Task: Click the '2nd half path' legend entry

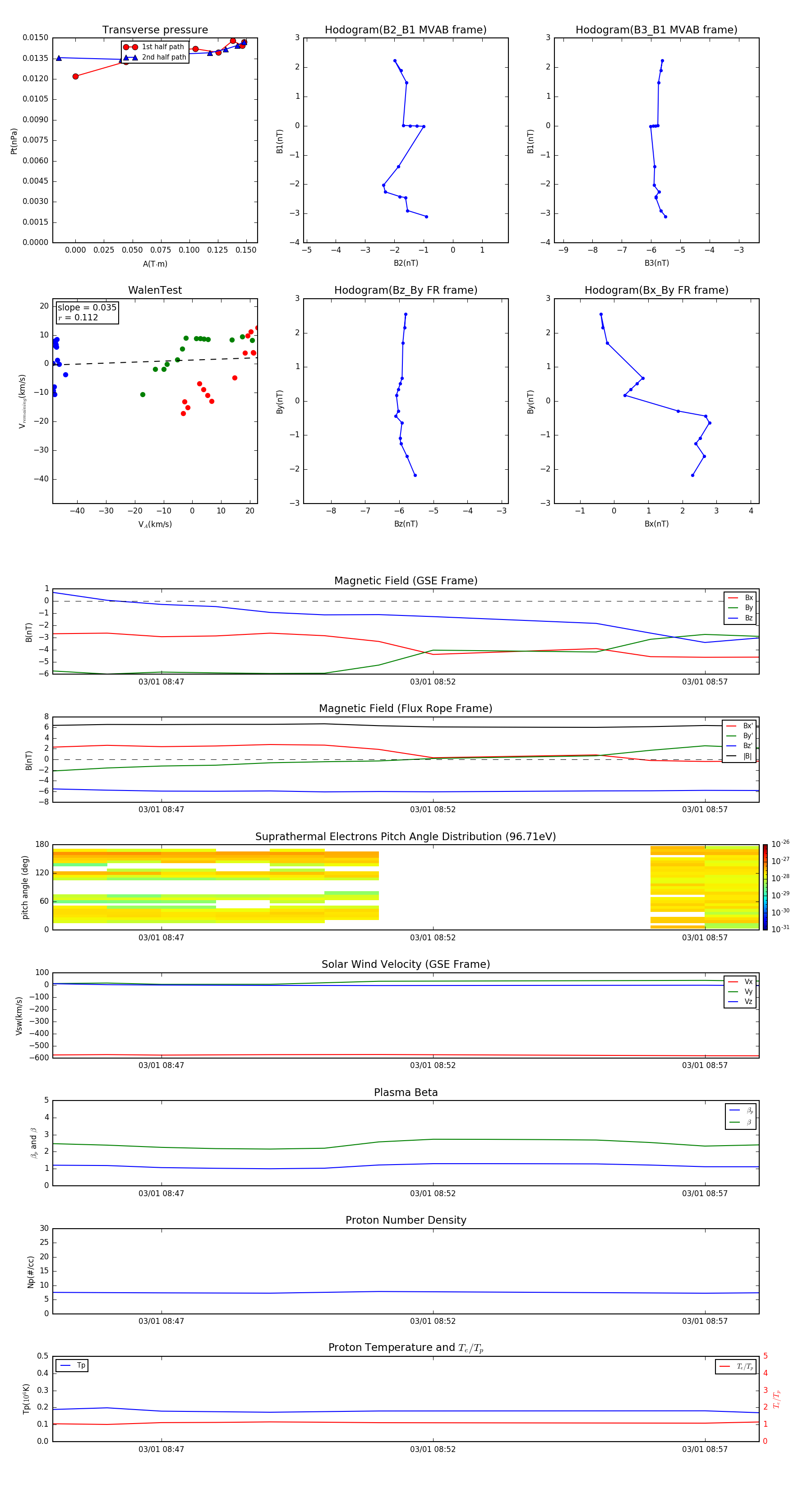Action: pyautogui.click(x=155, y=57)
